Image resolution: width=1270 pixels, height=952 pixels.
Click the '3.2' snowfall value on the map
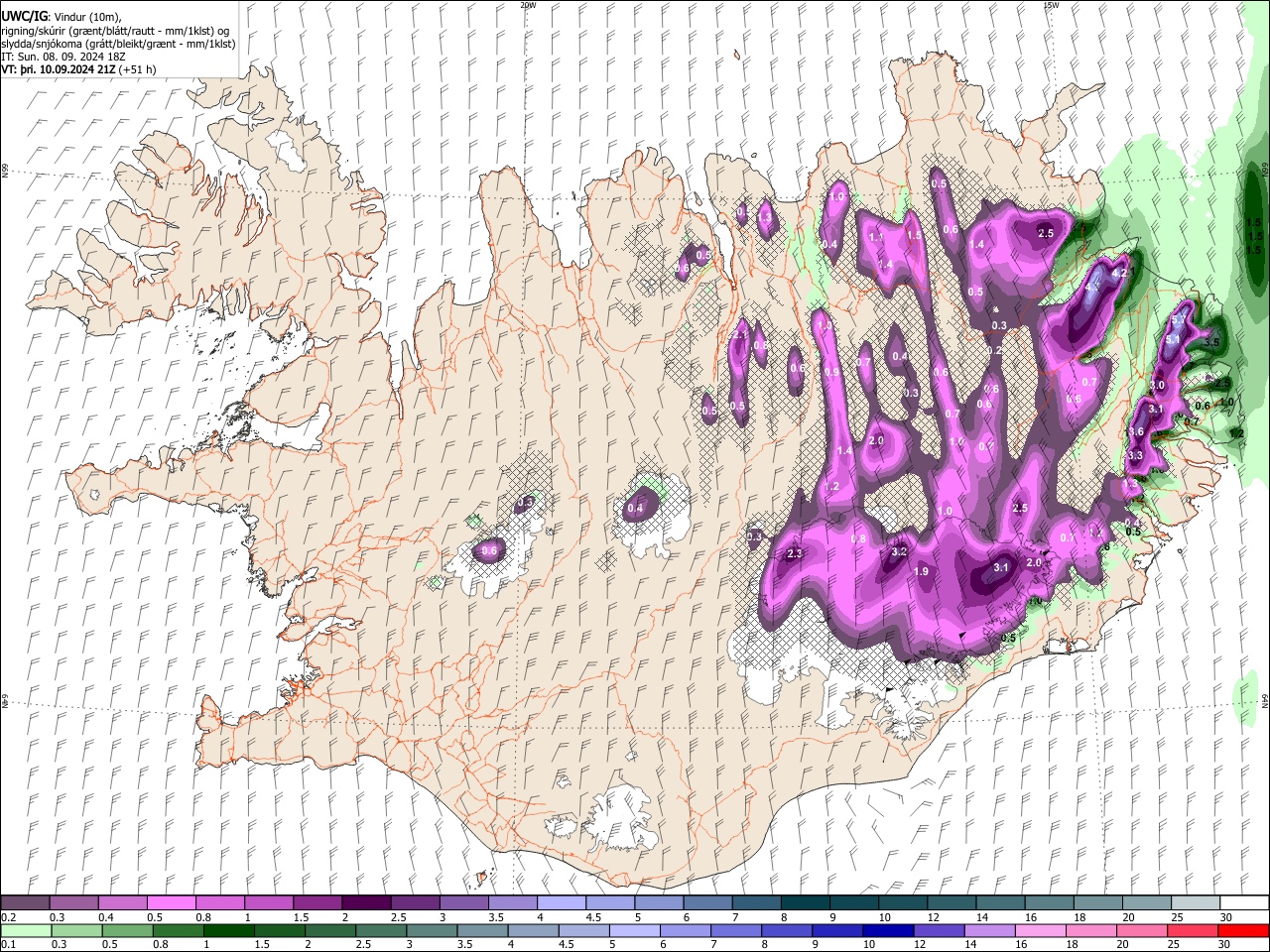pos(900,551)
